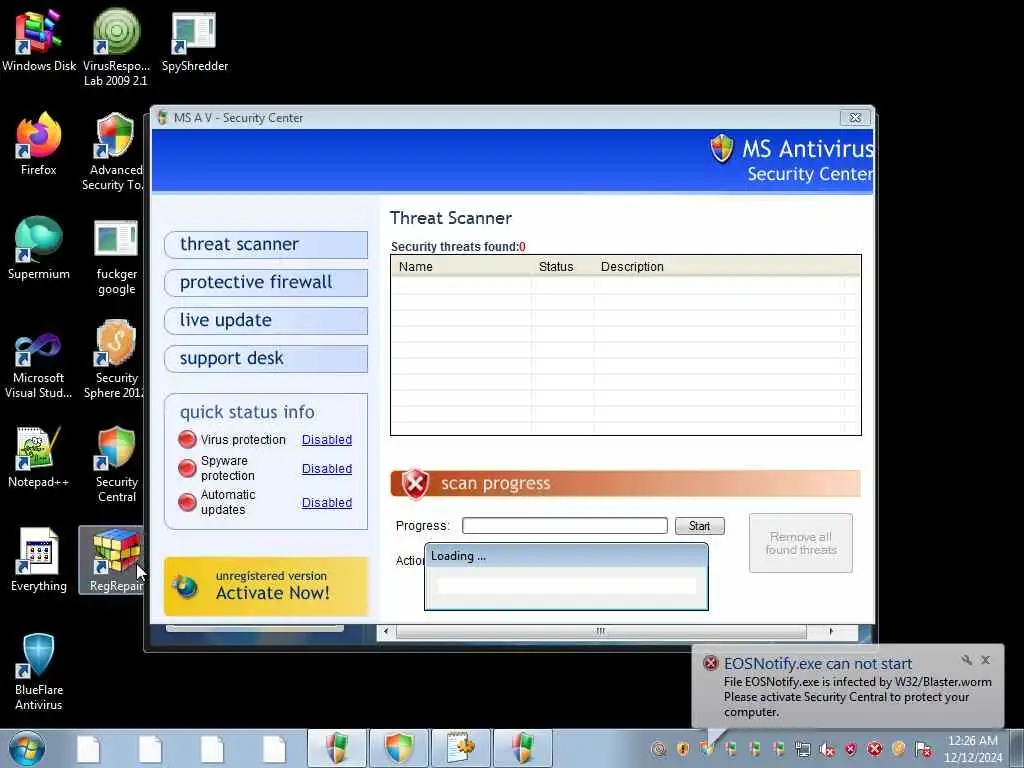The image size is (1024, 768).
Task: Click the blue-orange shield taskbar button
Action: [400, 748]
